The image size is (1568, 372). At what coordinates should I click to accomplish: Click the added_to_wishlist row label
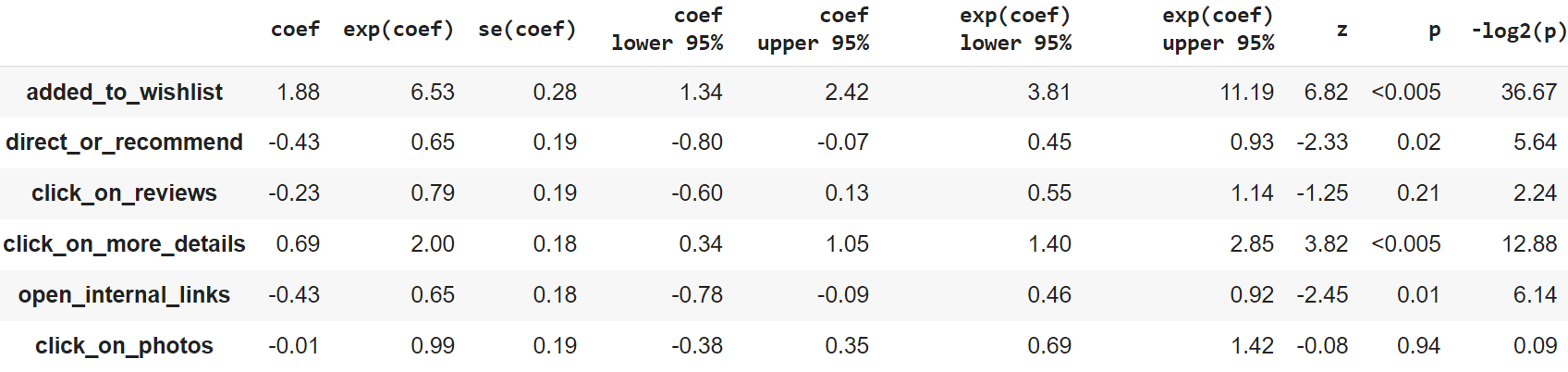point(124,93)
